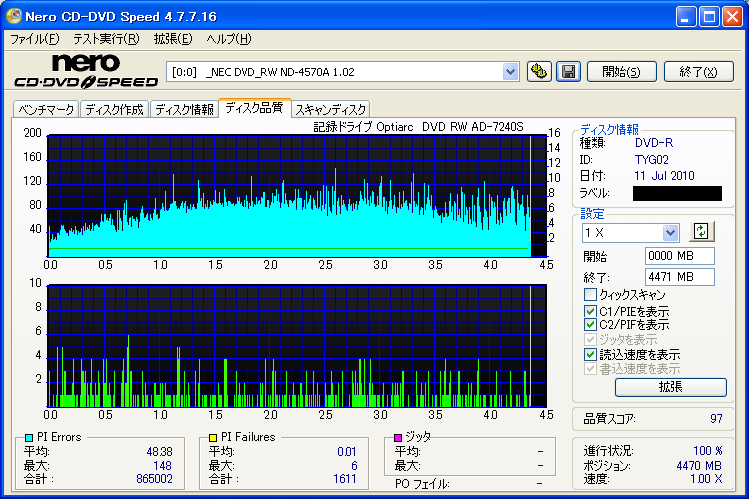Screen dimensions: 749x499
Task: Click the PI Errors average 48.38
Action: [x=160, y=451]
